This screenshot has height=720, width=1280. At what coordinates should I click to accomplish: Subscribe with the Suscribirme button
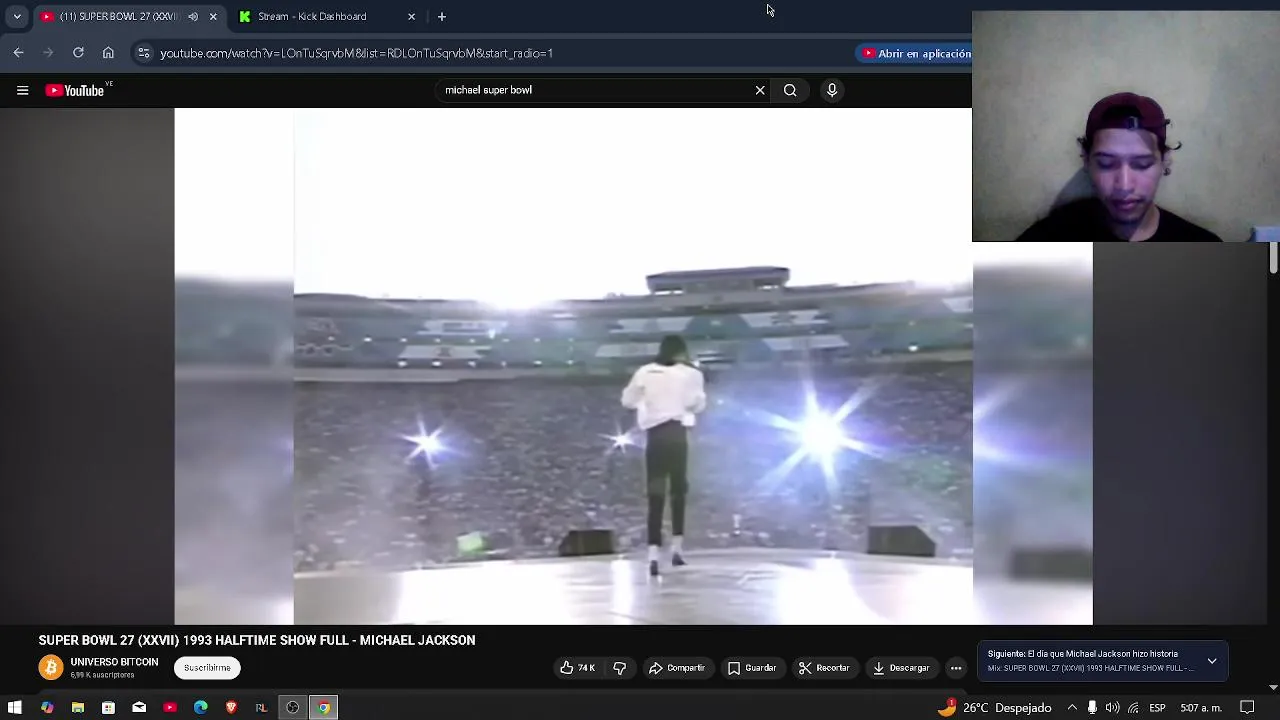207,668
